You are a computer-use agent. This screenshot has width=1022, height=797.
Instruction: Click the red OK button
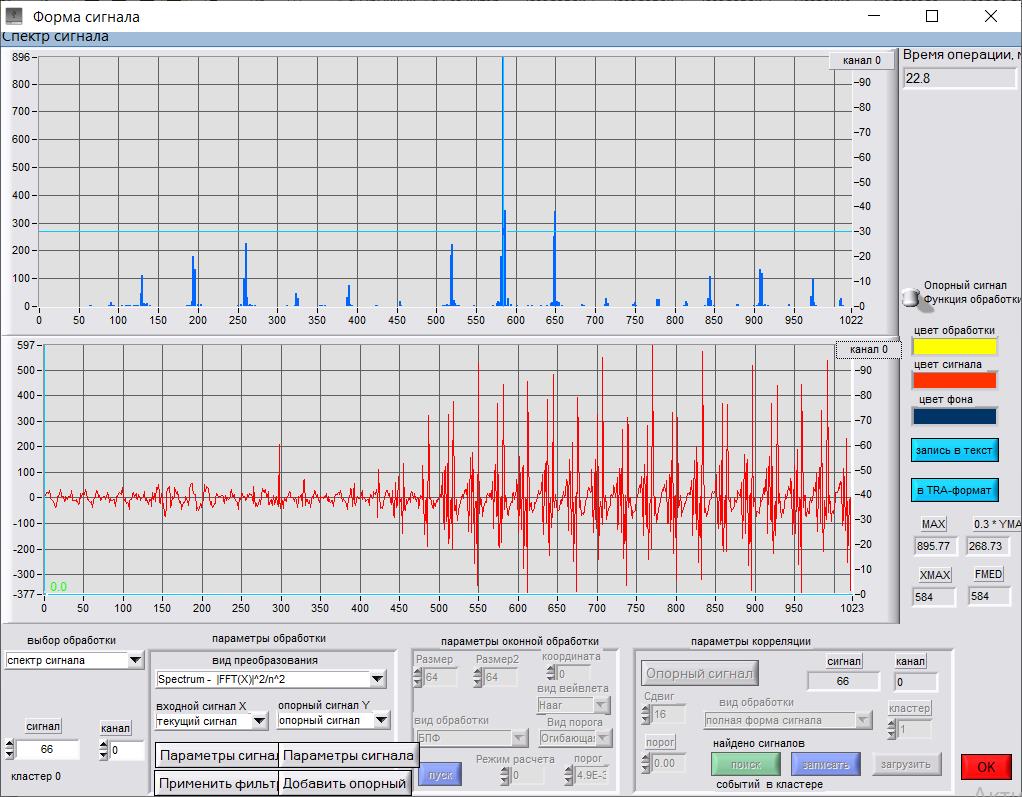coord(985,767)
